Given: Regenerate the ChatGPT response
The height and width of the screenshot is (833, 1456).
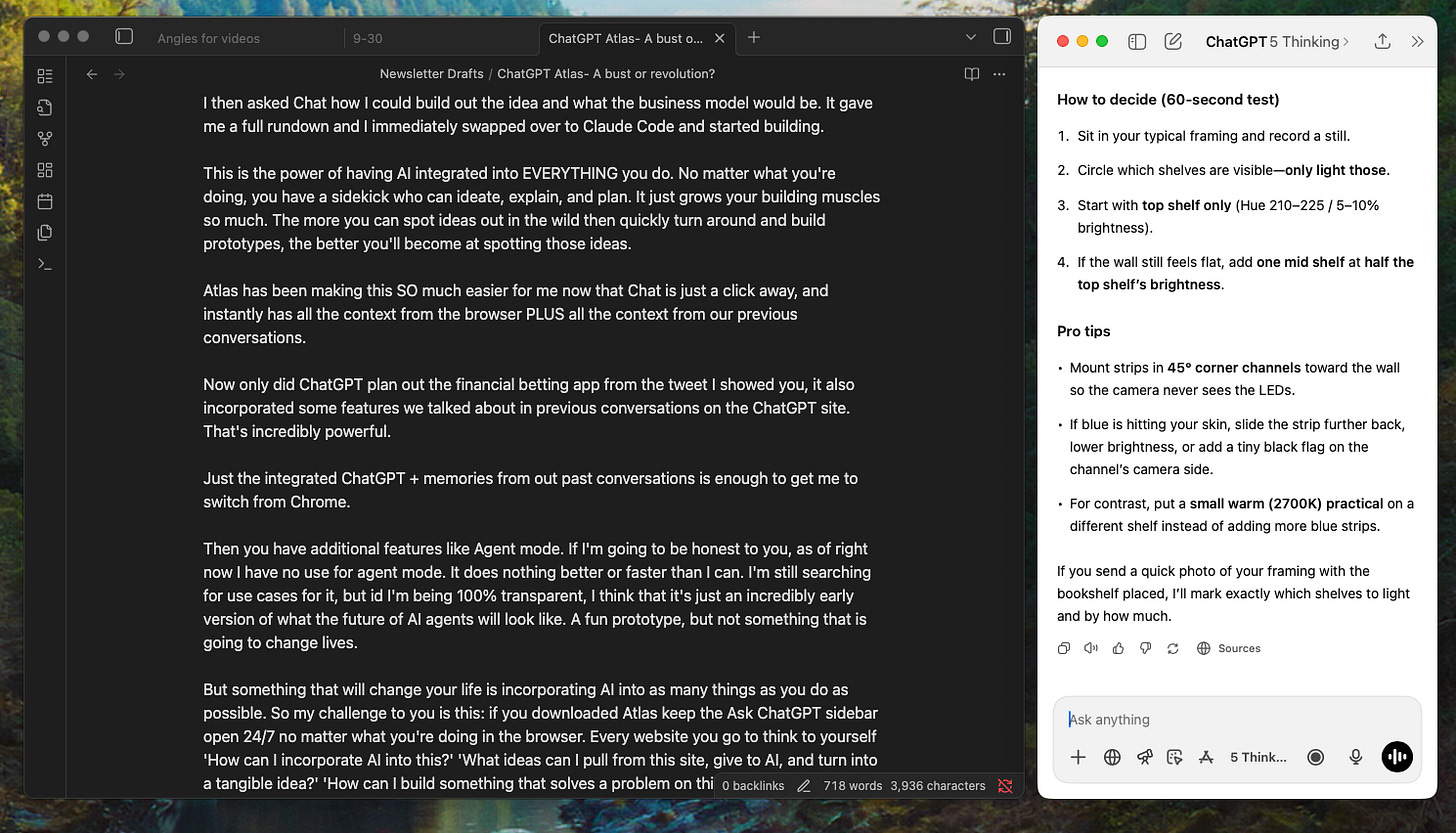Looking at the screenshot, I should pyautogui.click(x=1172, y=648).
